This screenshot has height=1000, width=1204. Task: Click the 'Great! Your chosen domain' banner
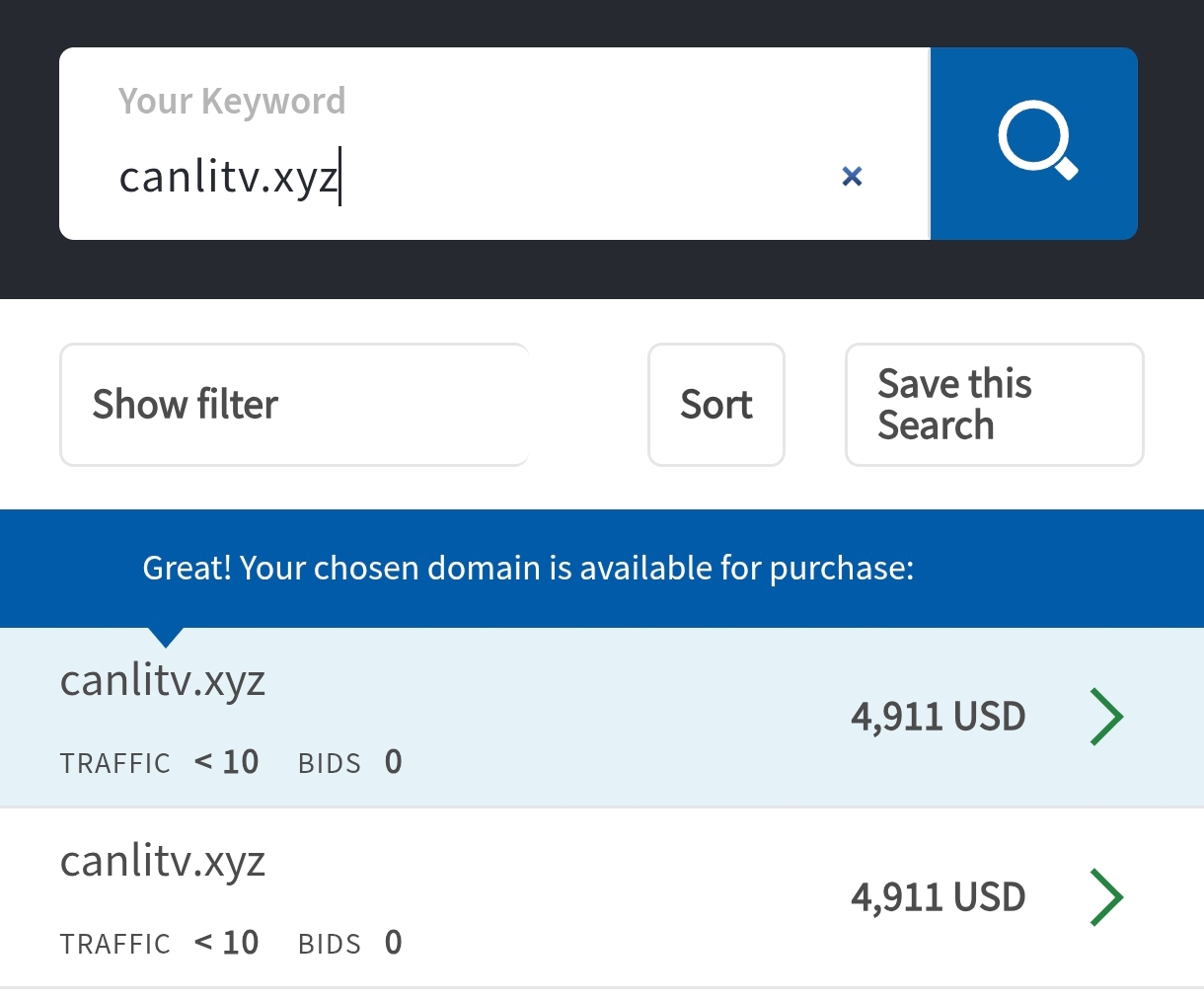[528, 569]
